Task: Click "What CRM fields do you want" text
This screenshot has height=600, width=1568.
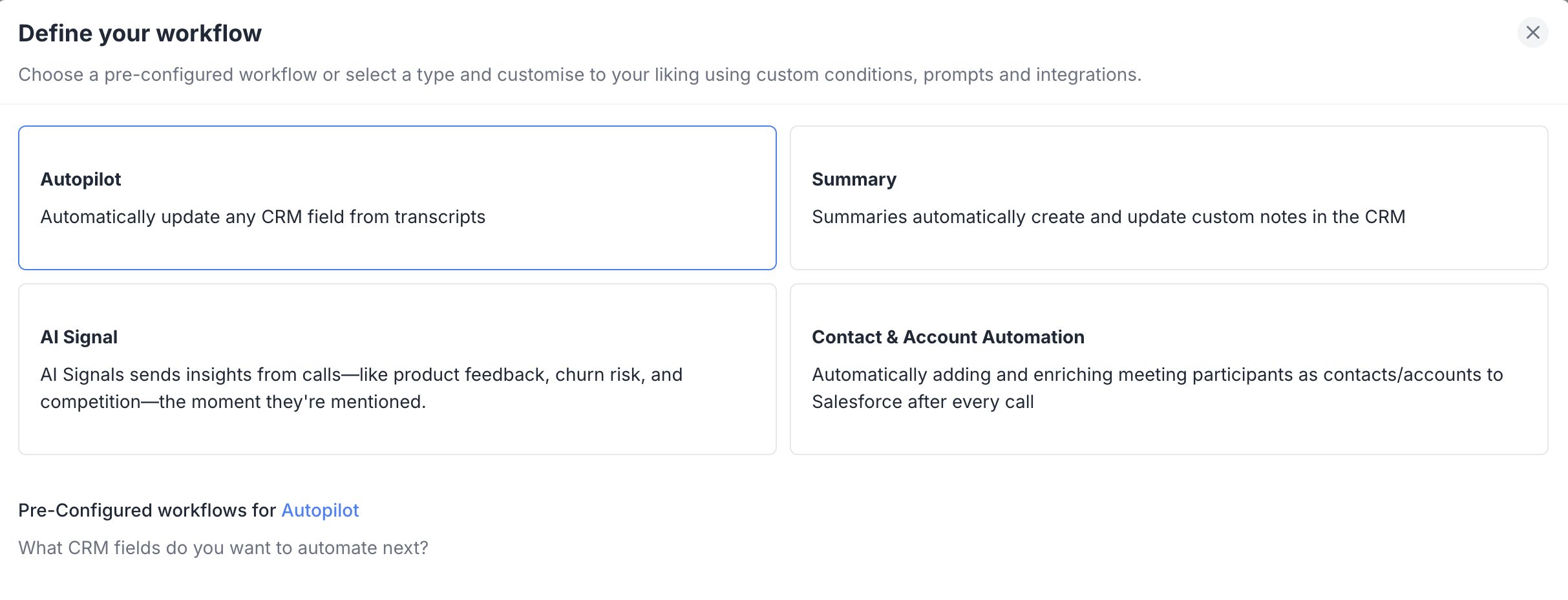Action: (x=223, y=548)
